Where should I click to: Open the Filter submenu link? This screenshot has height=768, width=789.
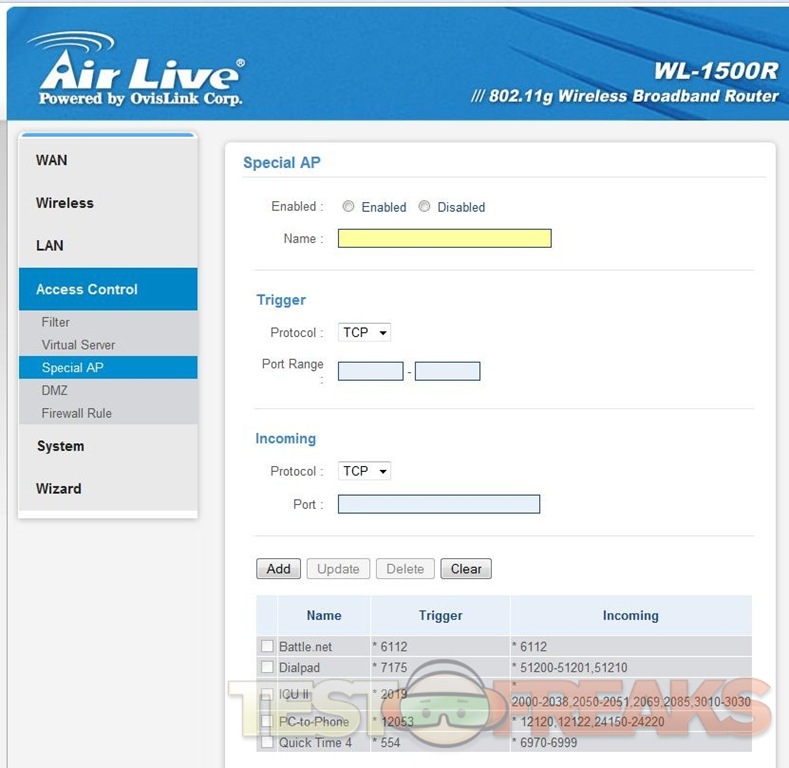(56, 322)
